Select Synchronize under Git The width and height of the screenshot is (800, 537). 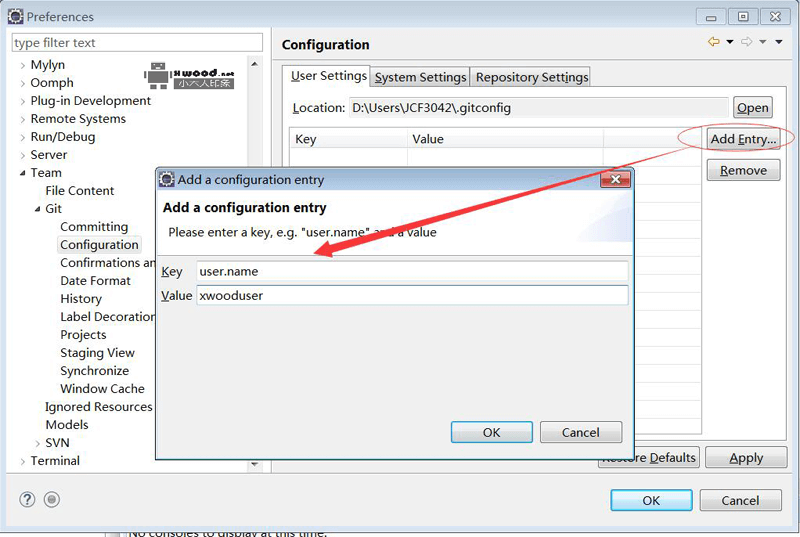coord(94,371)
